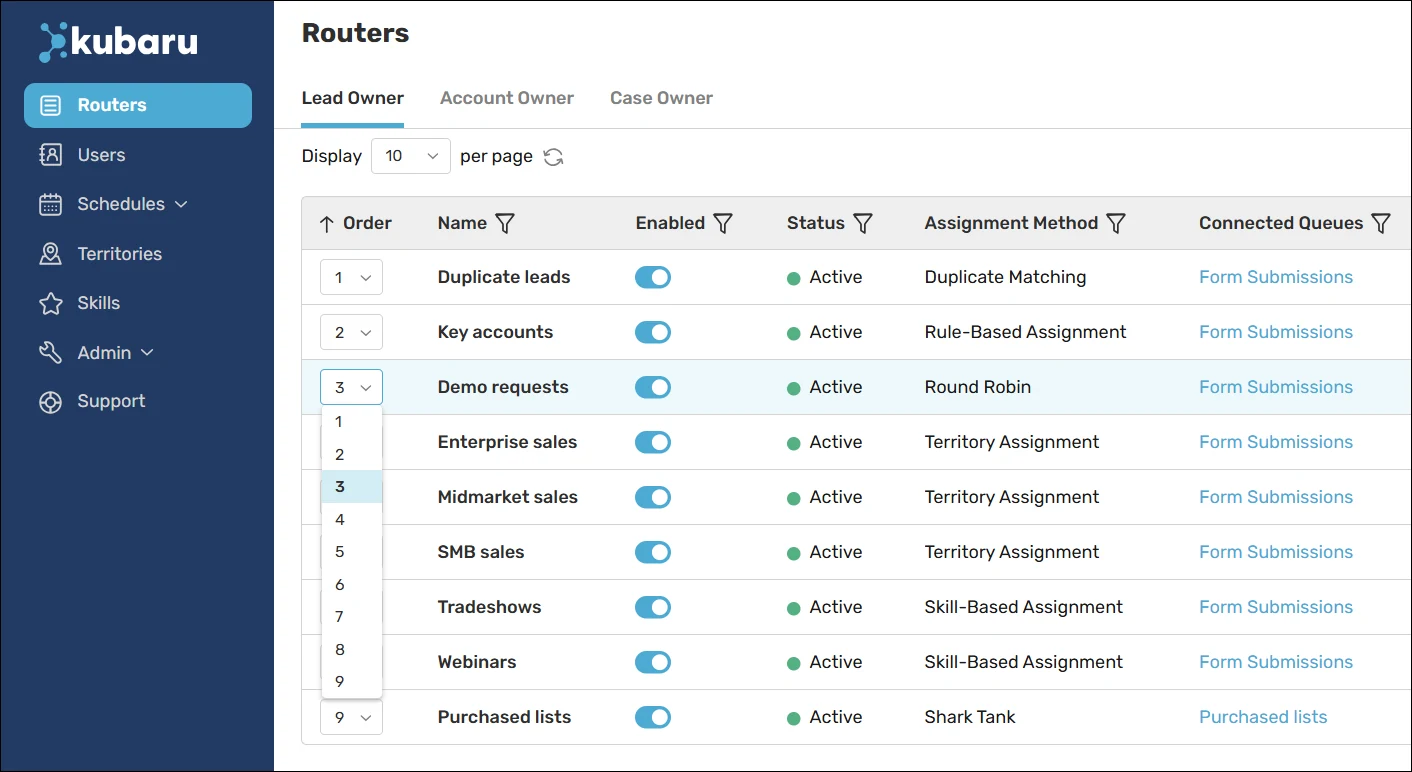
Task: Click the refresh icon next to per page
Action: (x=553, y=157)
